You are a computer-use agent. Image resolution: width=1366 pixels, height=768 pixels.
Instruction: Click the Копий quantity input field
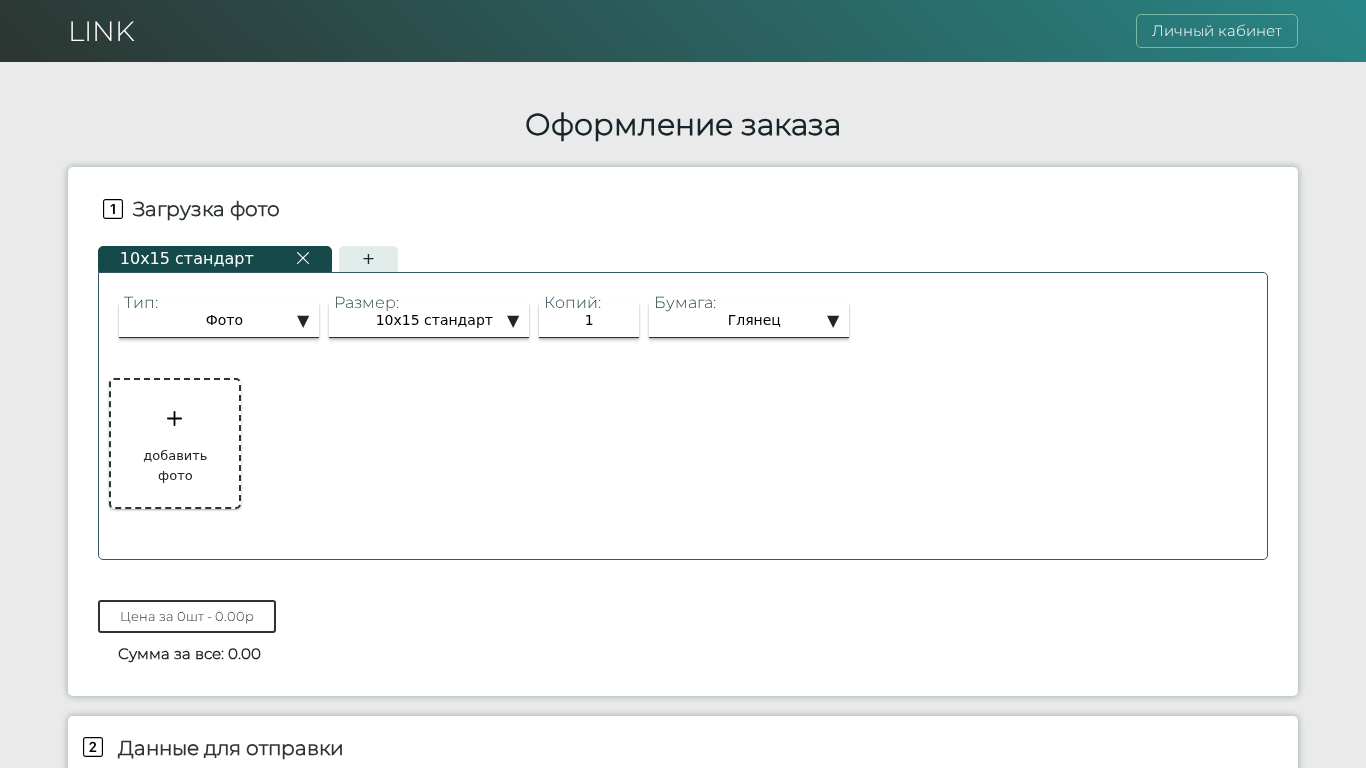(x=589, y=321)
